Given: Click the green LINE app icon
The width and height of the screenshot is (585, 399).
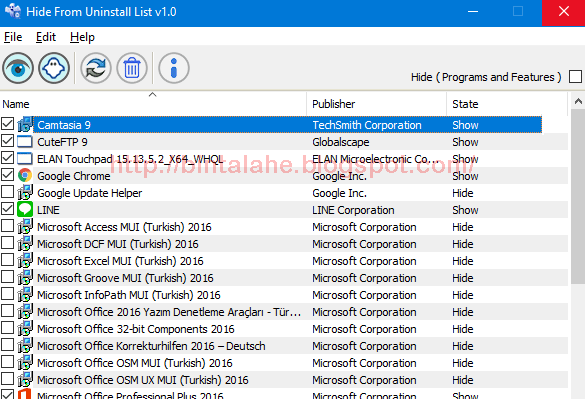Looking at the screenshot, I should click(25, 209).
